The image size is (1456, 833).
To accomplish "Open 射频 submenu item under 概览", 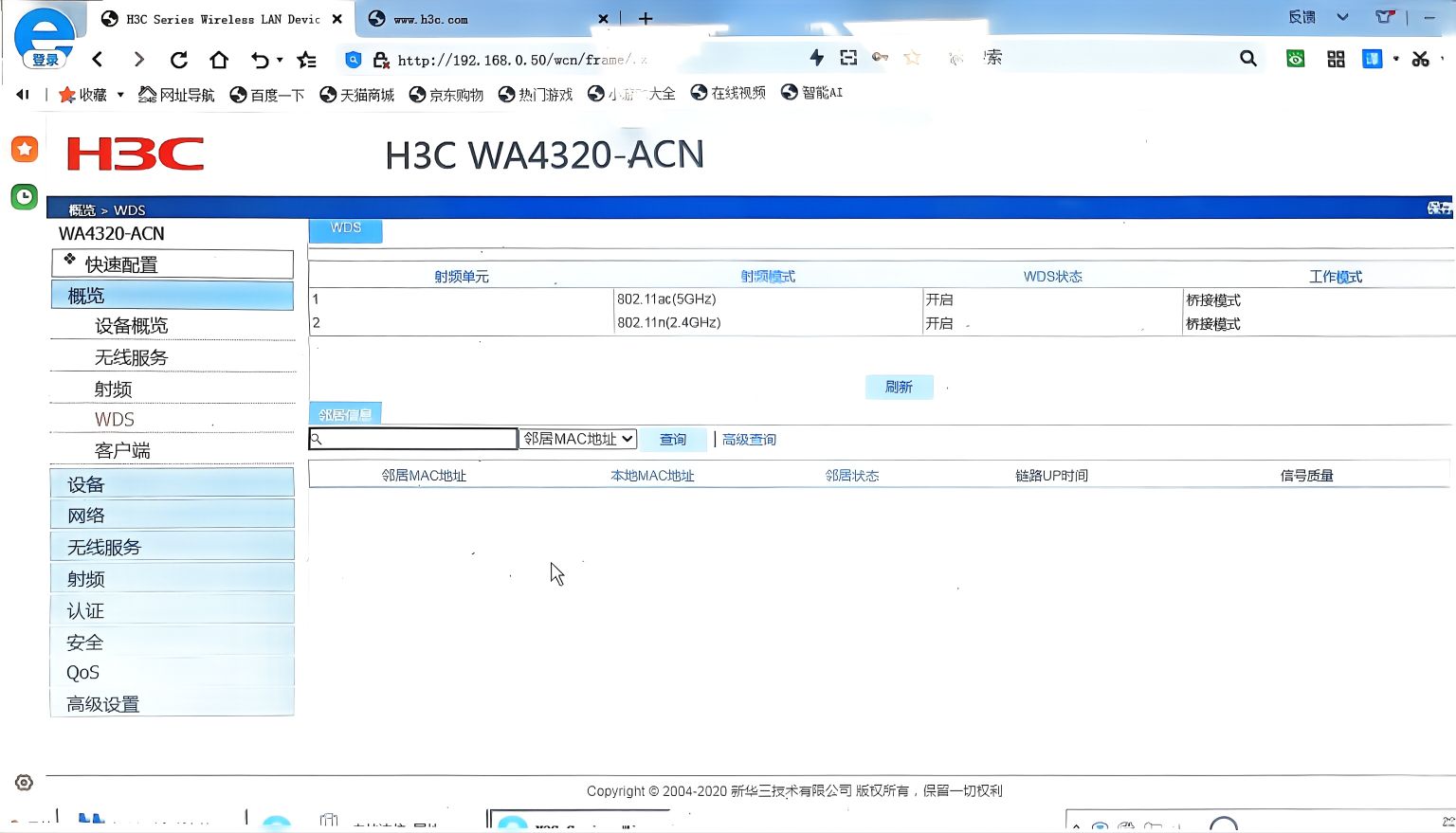I will pyautogui.click(x=113, y=389).
